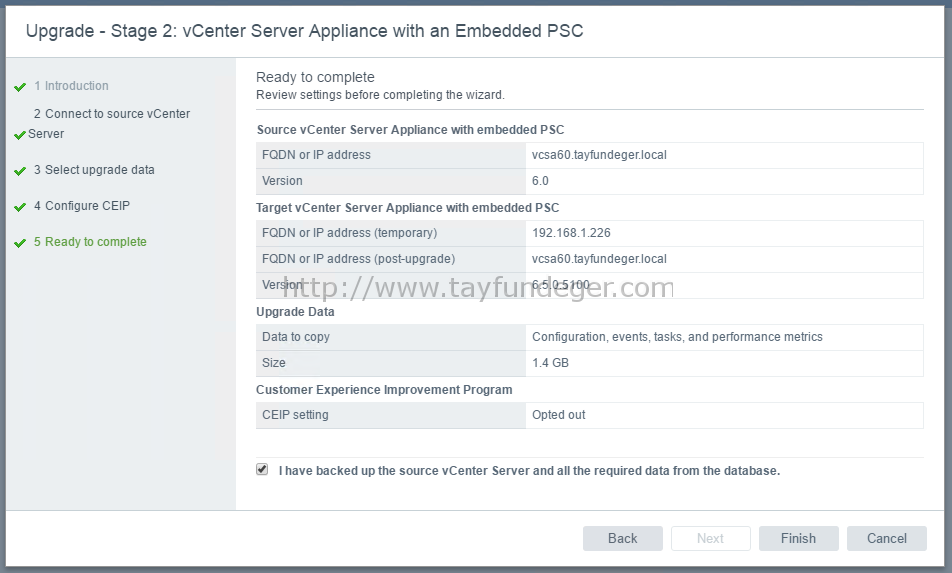Image resolution: width=952 pixels, height=573 pixels.
Task: Click the checkmark icon beside Configure CEIP
Action: tap(20, 207)
